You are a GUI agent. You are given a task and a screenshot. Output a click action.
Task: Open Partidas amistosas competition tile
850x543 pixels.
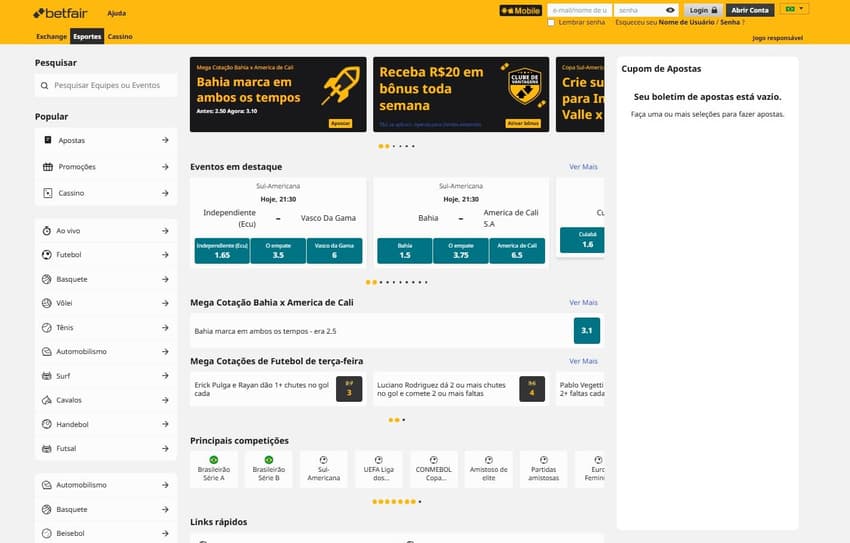(544, 469)
